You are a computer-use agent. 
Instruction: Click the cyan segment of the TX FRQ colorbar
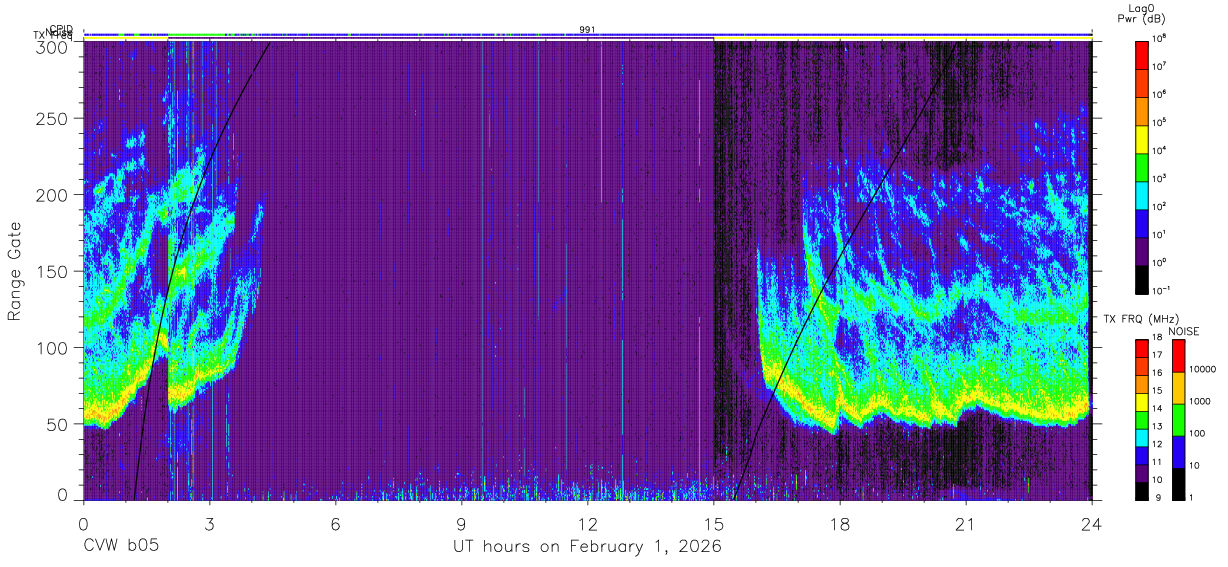(1142, 436)
